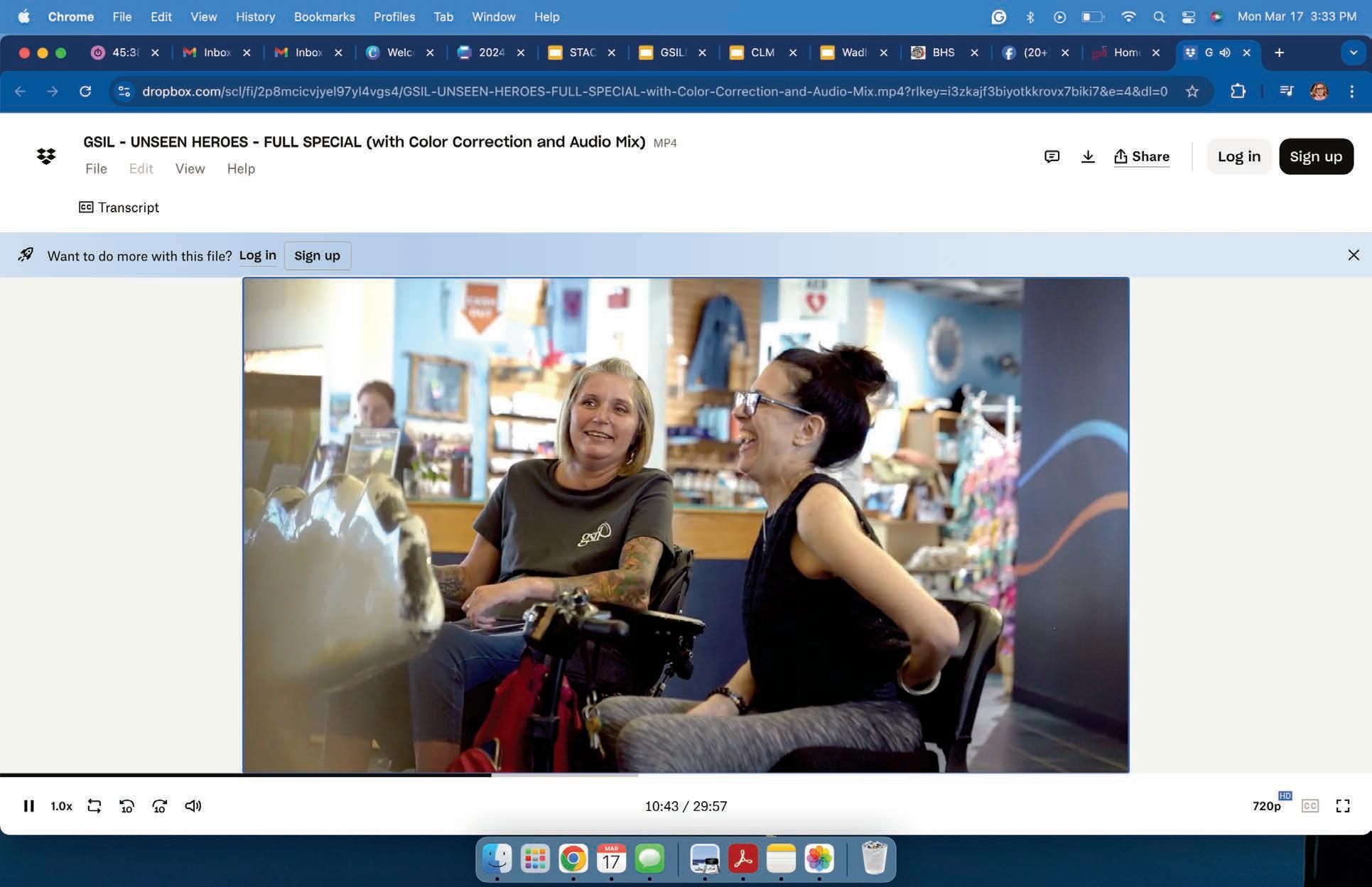Open the 1.0x playback speed menu
The image size is (1372, 887).
pos(61,806)
